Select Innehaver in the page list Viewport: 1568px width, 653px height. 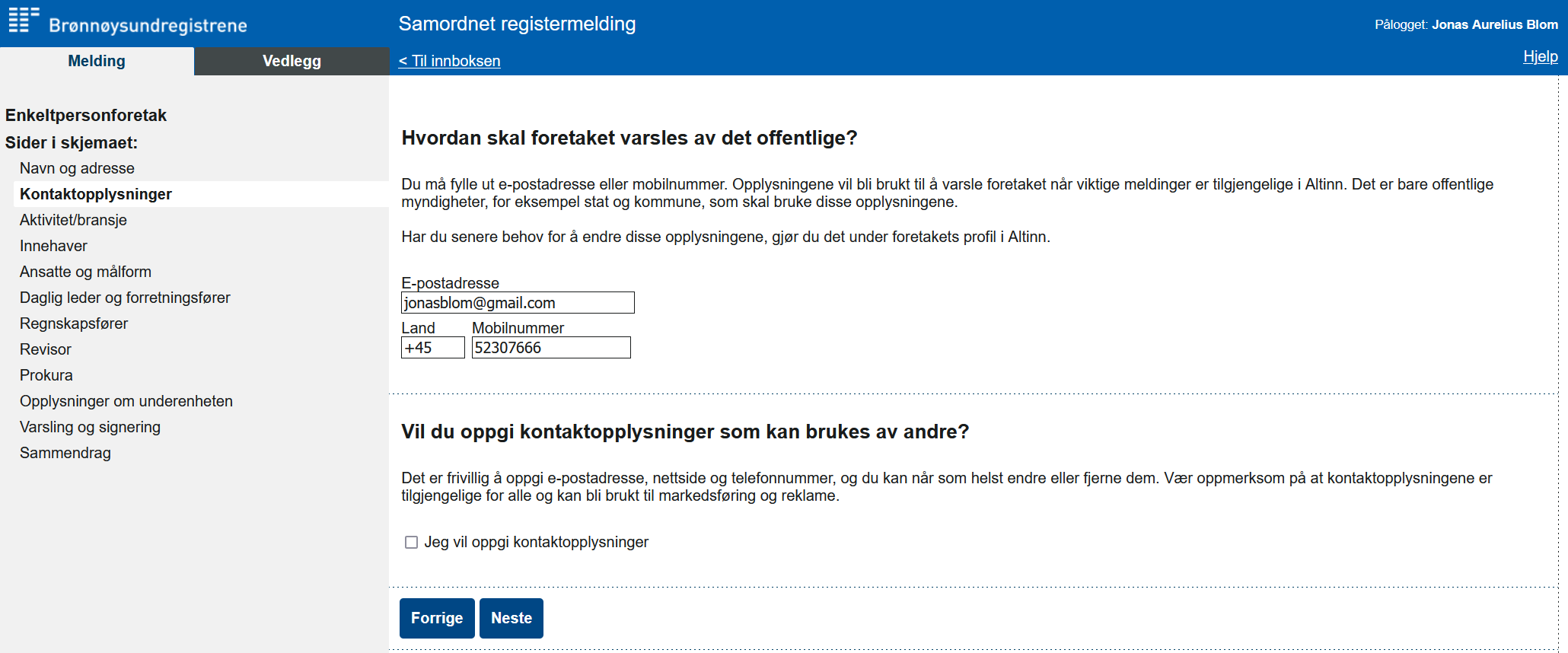click(53, 246)
